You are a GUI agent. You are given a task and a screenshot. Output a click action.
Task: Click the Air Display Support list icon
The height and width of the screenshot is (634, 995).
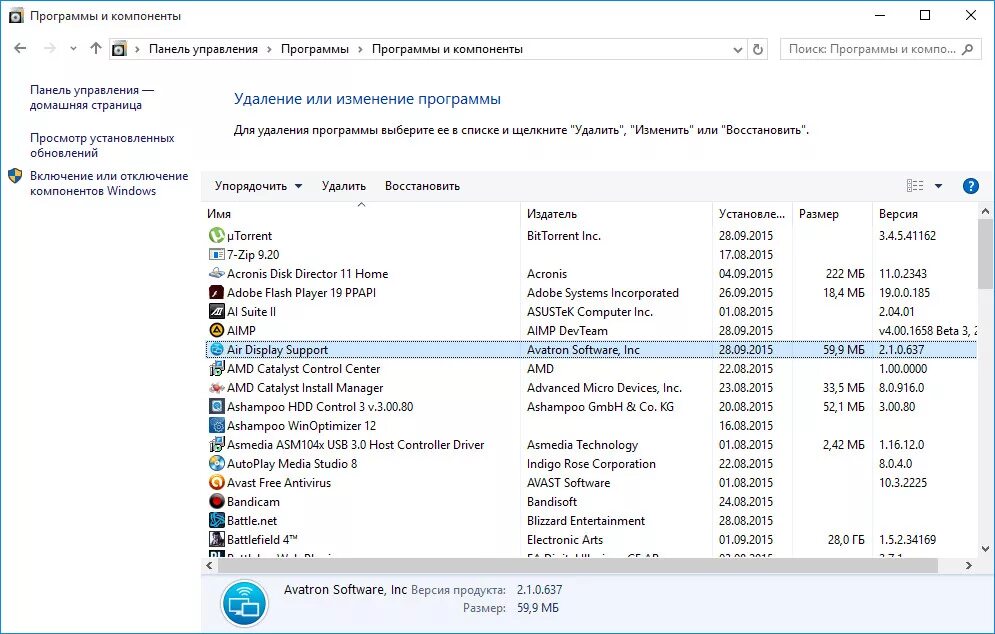click(x=216, y=350)
